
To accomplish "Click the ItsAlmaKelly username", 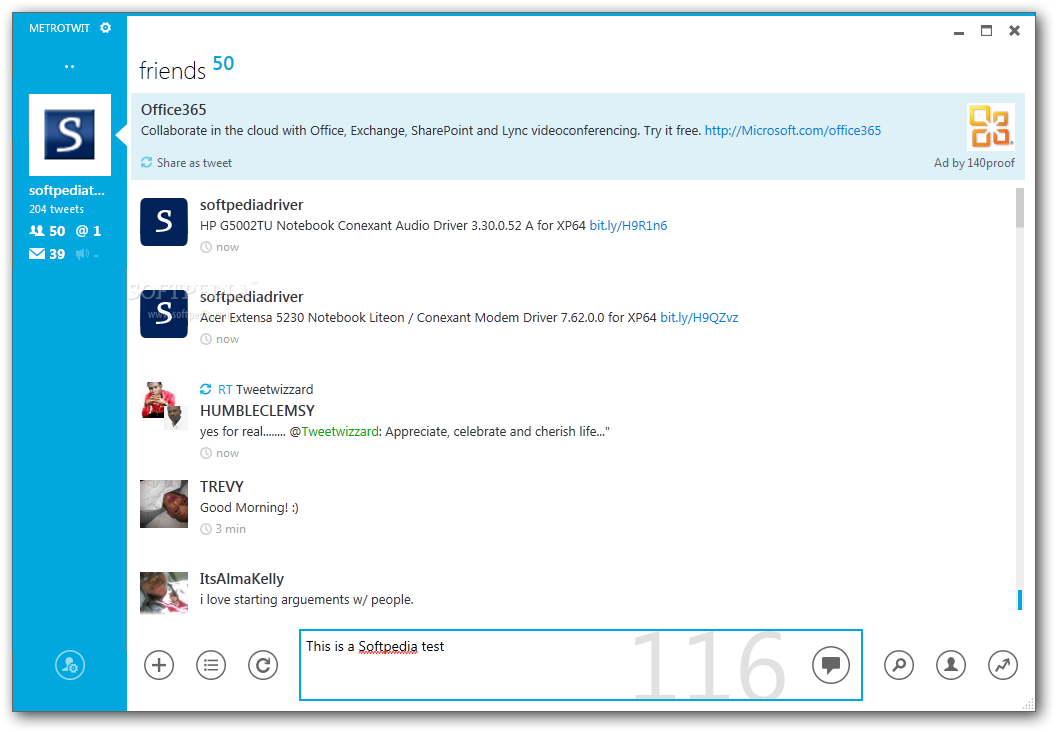I will tap(242, 579).
